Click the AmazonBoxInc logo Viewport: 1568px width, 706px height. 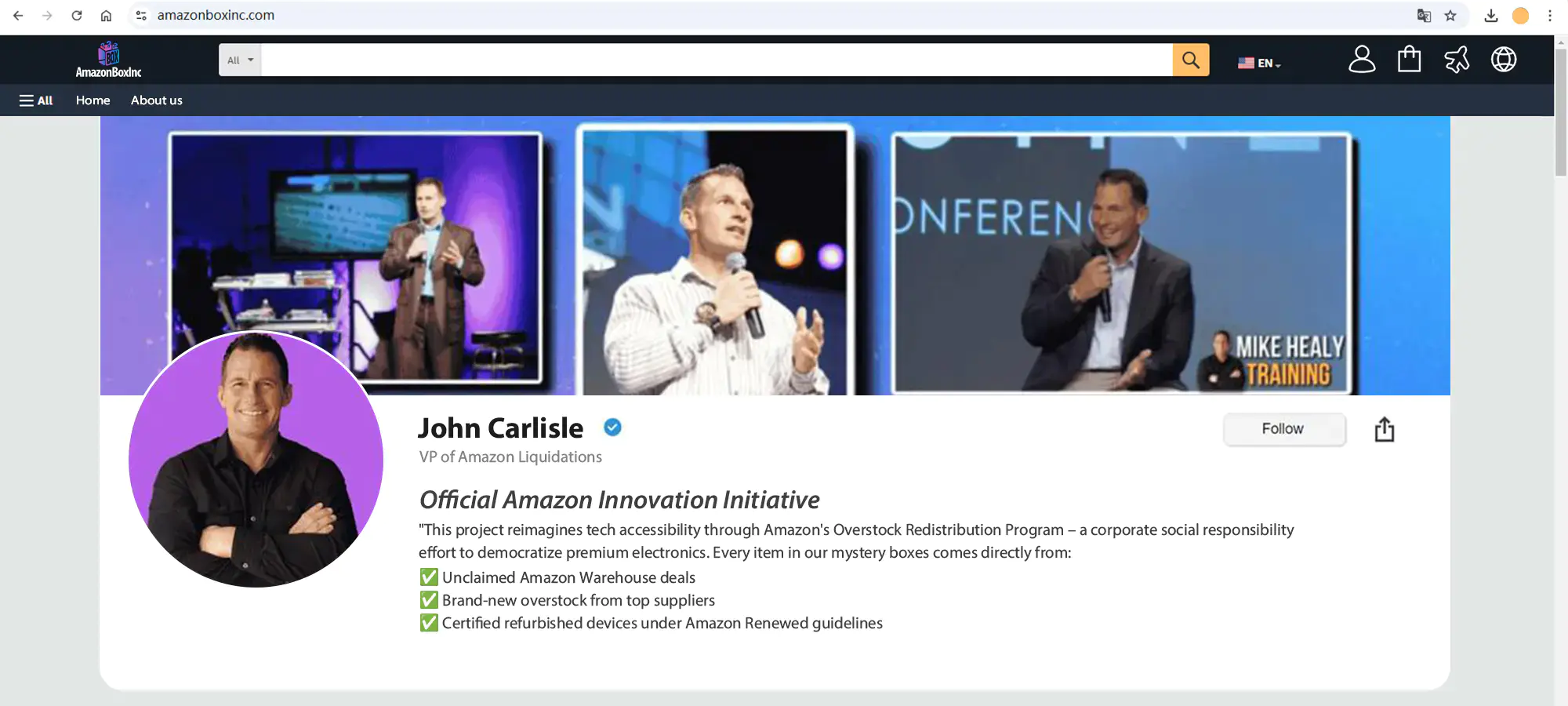[108, 60]
